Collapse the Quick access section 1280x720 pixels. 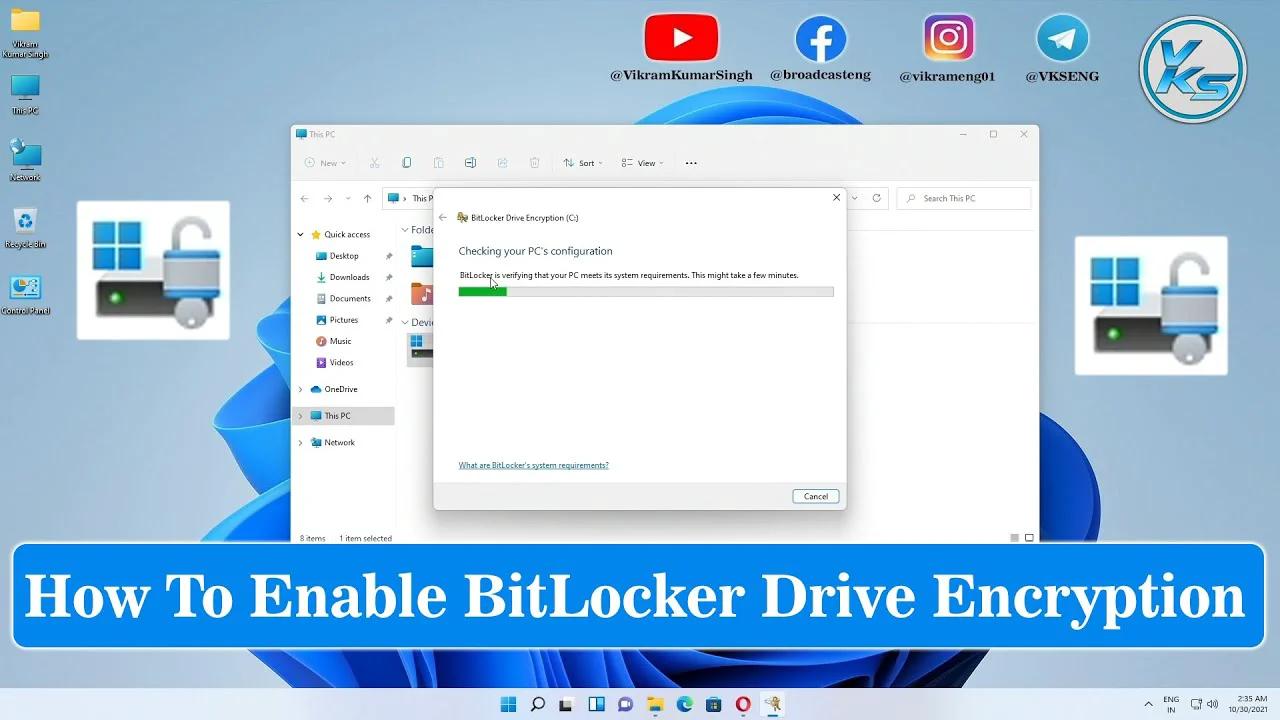tap(299, 234)
